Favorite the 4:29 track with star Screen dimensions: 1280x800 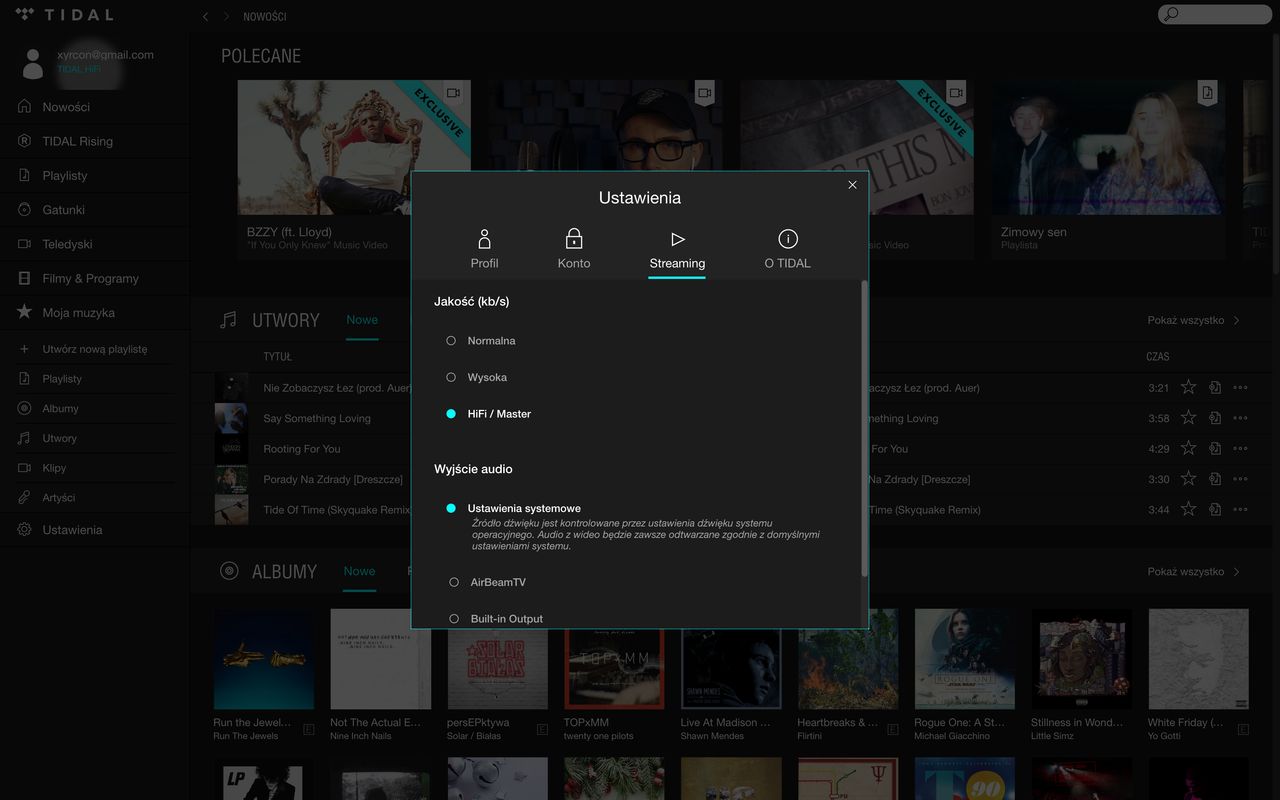(x=1188, y=448)
